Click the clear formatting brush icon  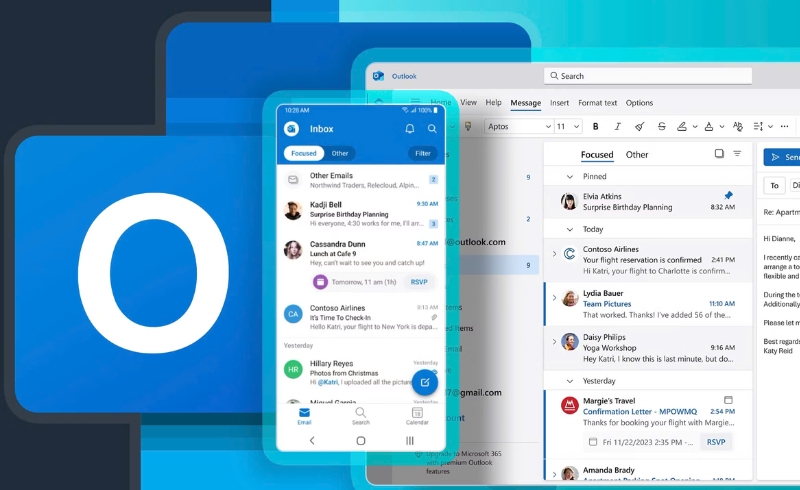(639, 127)
